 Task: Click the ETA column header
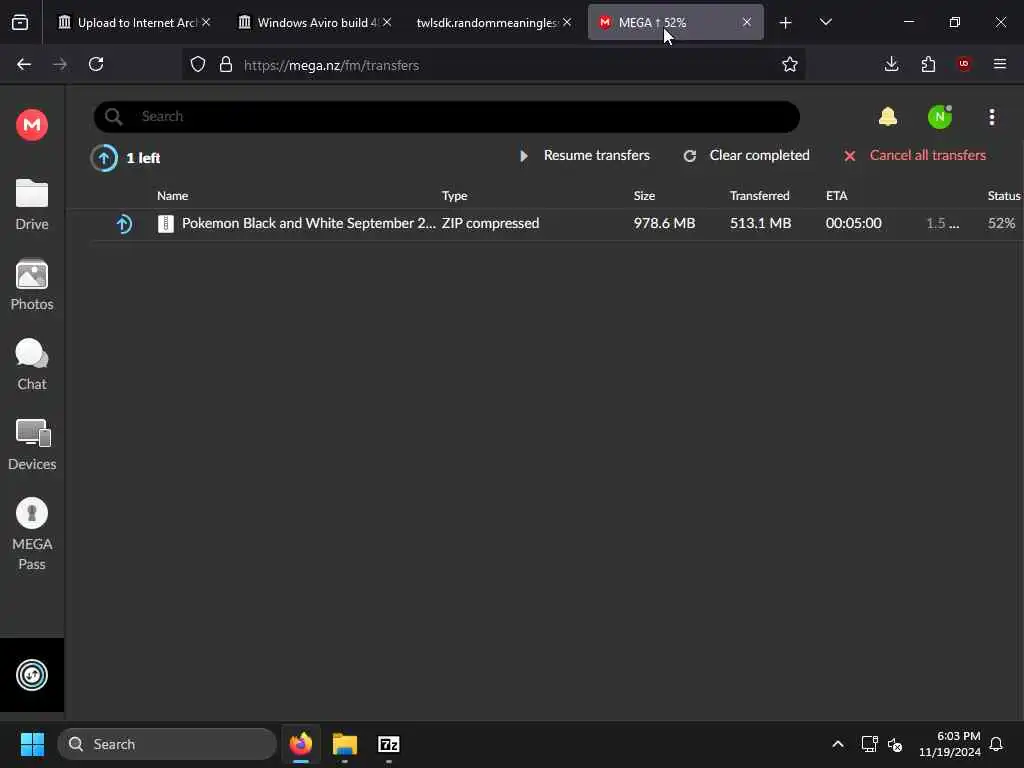point(837,195)
